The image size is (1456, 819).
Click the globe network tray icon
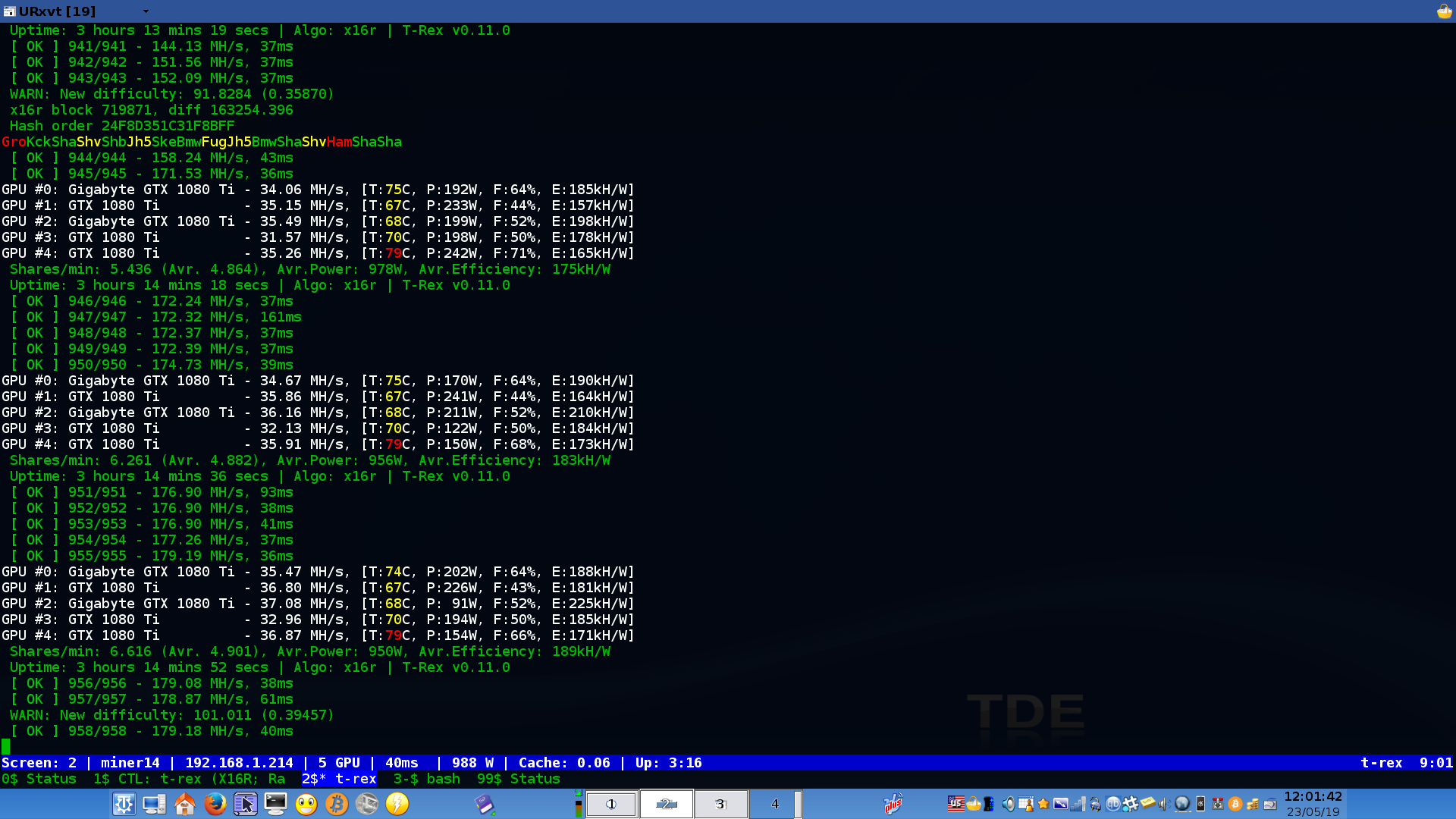pyautogui.click(x=1182, y=804)
